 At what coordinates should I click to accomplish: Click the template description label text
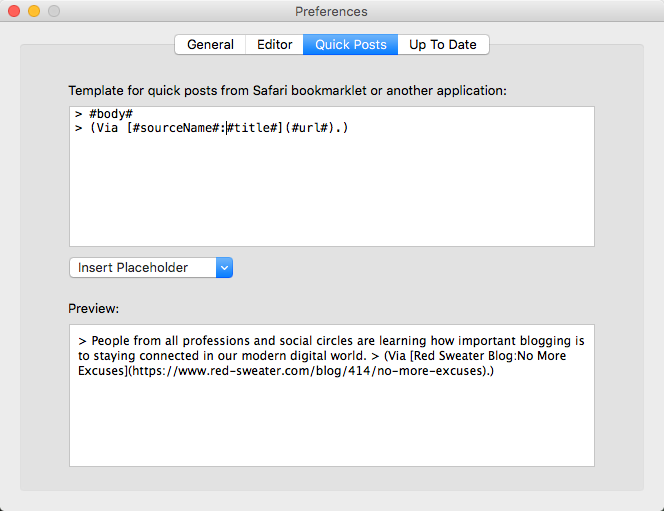click(x=287, y=90)
